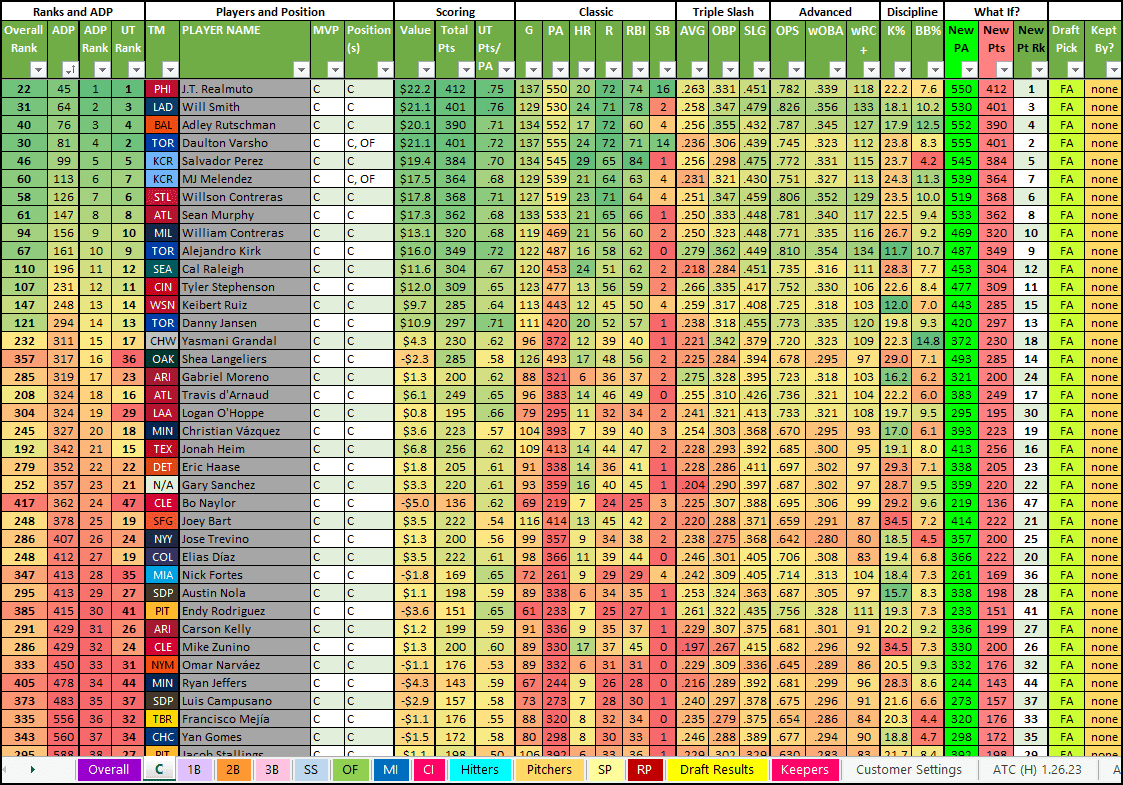The image size is (1123, 785).
Task: Open the BB% column filter dropdown
Action: (935, 69)
